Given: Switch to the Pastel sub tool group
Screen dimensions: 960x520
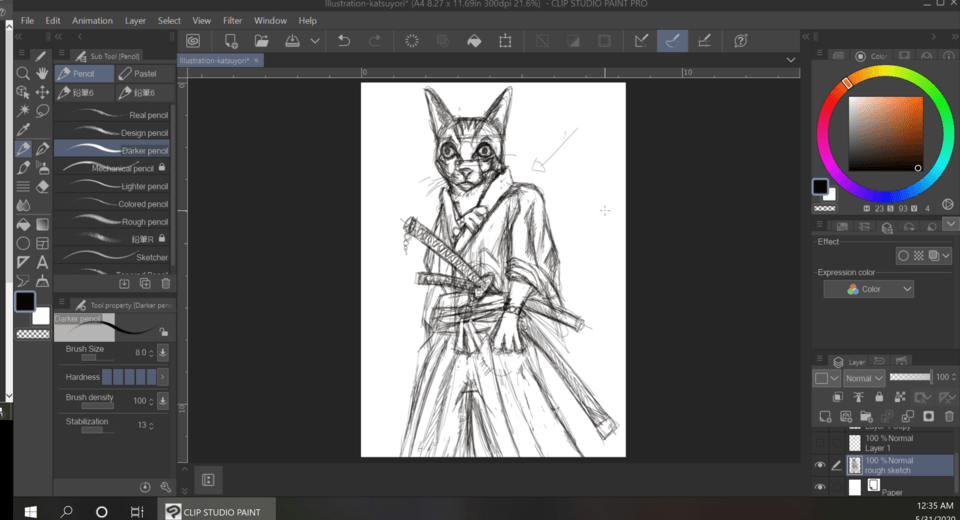Looking at the screenshot, I should (142, 73).
